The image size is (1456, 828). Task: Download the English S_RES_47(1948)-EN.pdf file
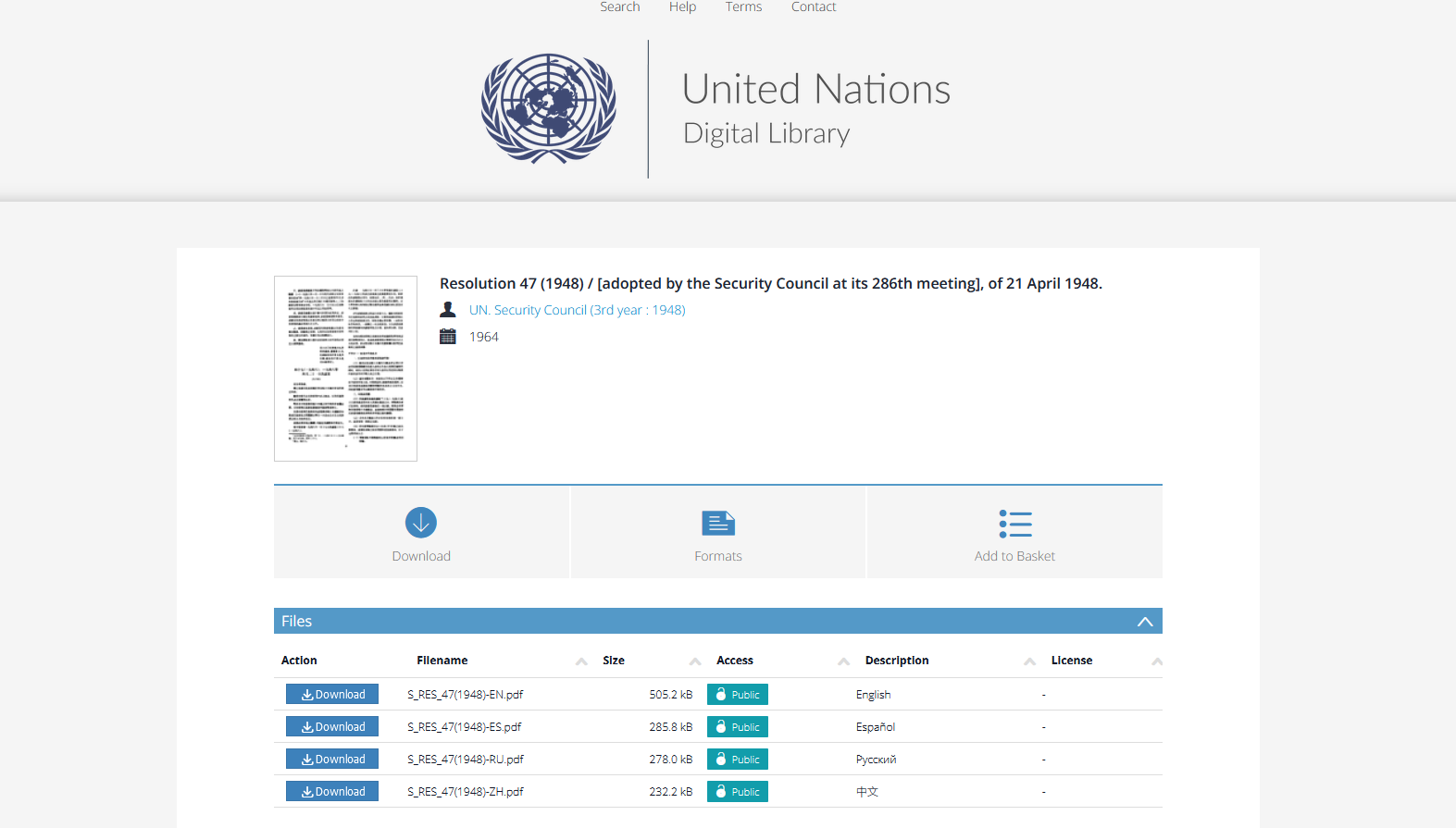coord(332,695)
